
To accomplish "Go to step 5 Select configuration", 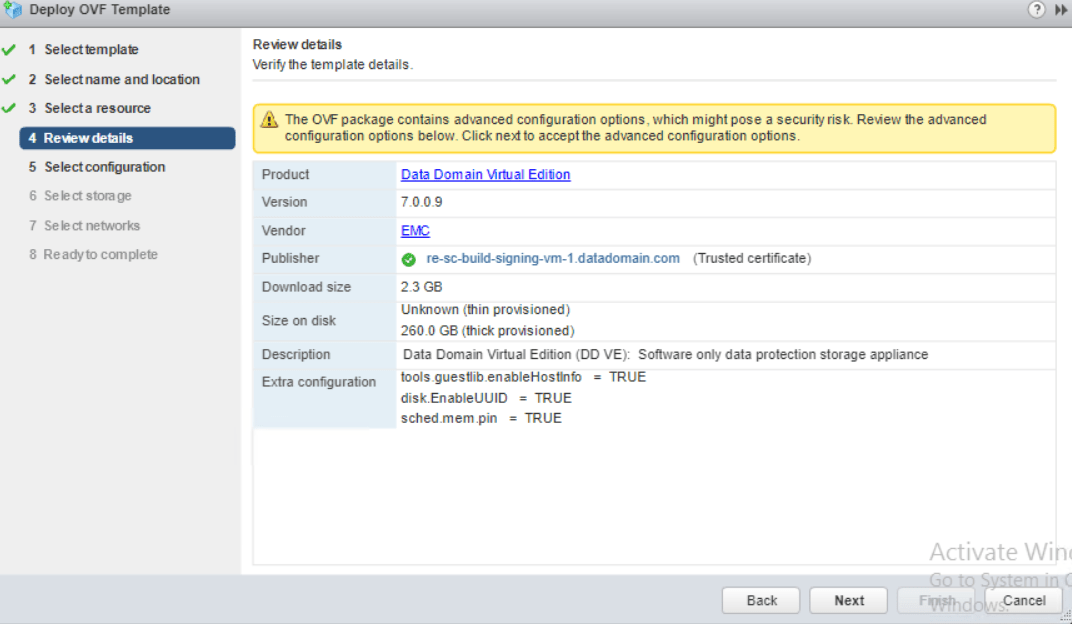I will click(x=97, y=167).
